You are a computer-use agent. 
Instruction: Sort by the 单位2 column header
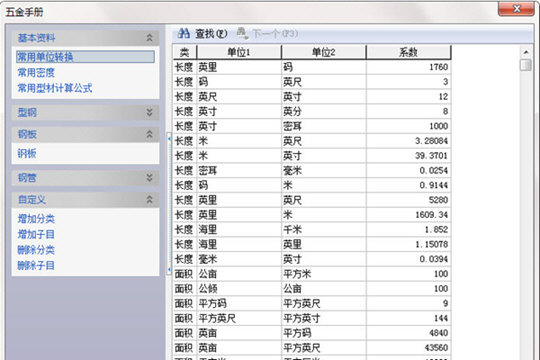(x=324, y=52)
